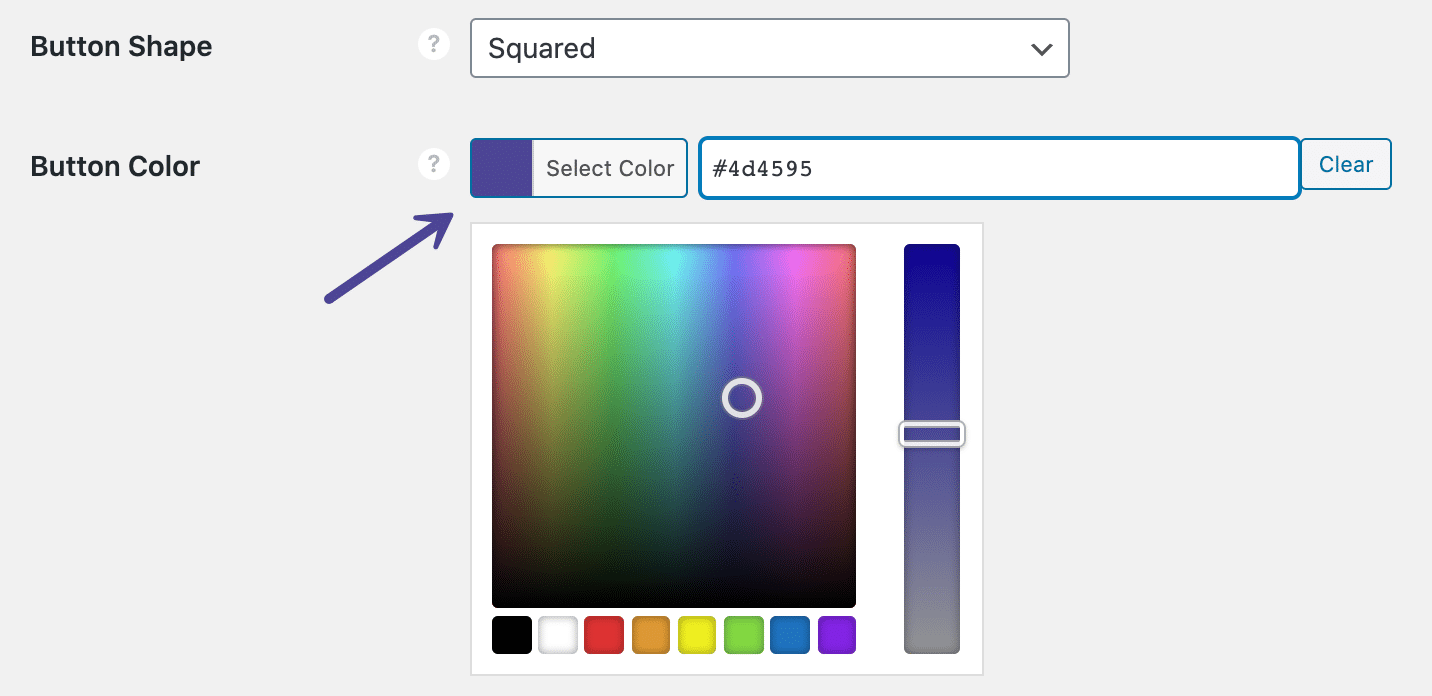Click the Clear button to reset color
The height and width of the screenshot is (696, 1432).
(x=1346, y=163)
